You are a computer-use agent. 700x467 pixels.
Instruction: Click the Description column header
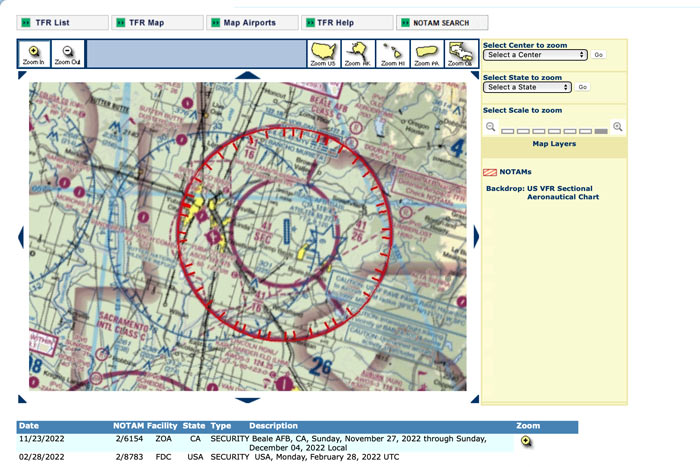pyautogui.click(x=273, y=426)
